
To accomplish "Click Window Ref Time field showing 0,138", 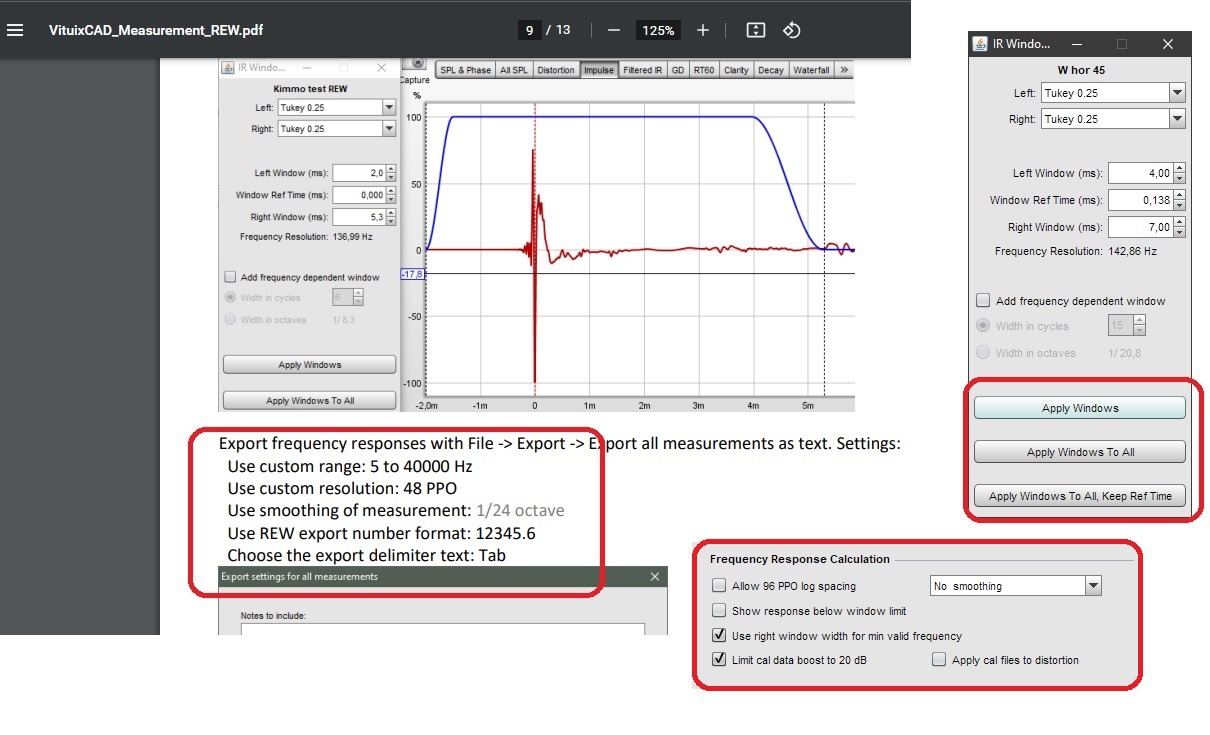I will click(x=1140, y=200).
